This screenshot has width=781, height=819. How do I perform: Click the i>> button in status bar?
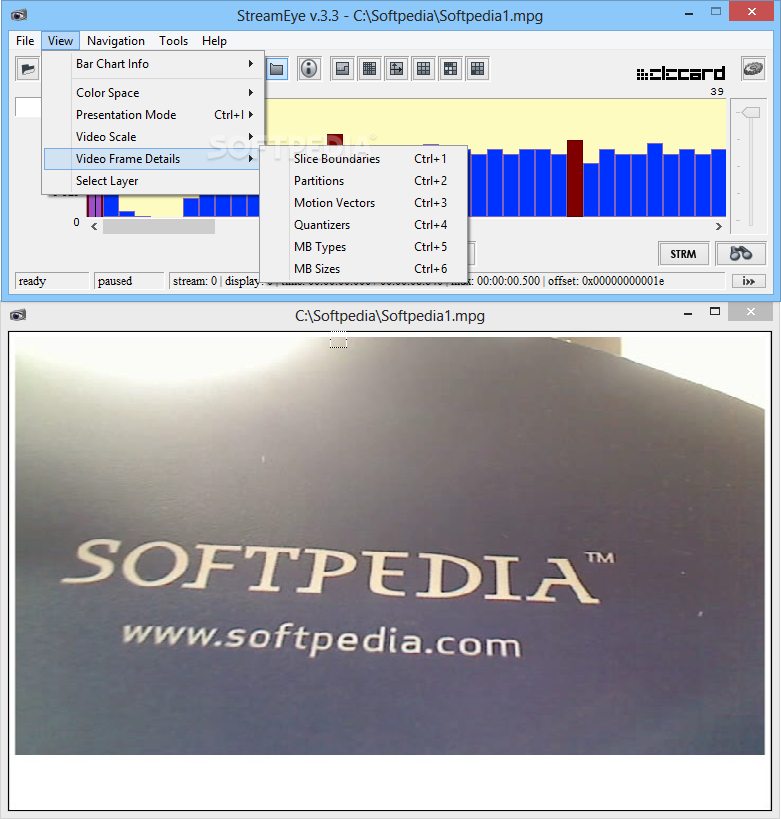[749, 281]
